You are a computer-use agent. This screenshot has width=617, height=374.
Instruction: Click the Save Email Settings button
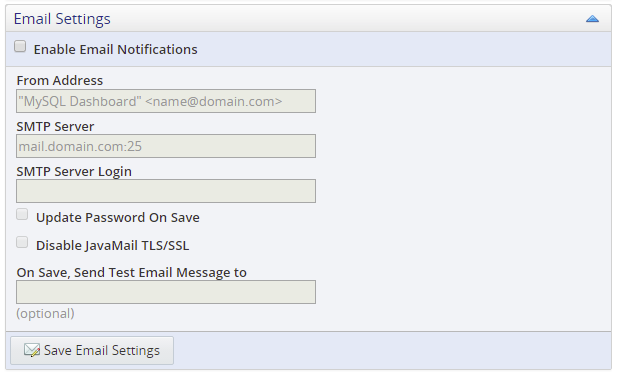(92, 350)
